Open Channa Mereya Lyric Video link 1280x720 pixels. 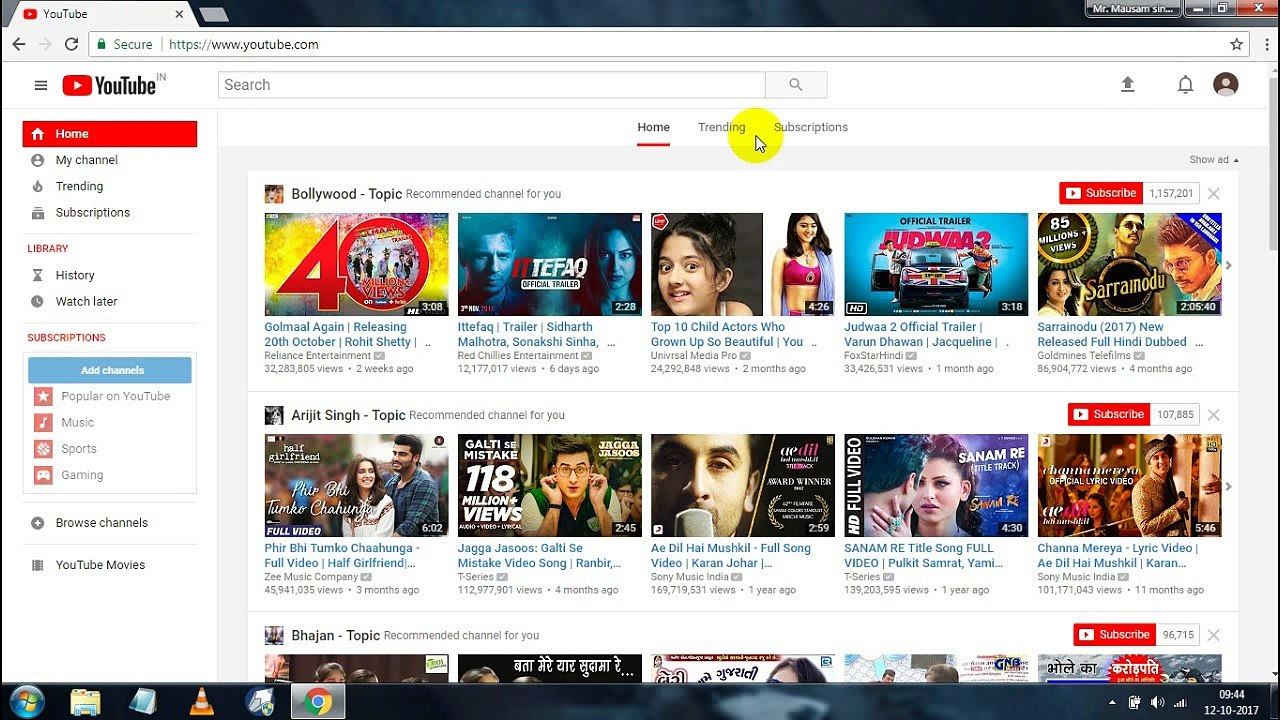click(1118, 555)
